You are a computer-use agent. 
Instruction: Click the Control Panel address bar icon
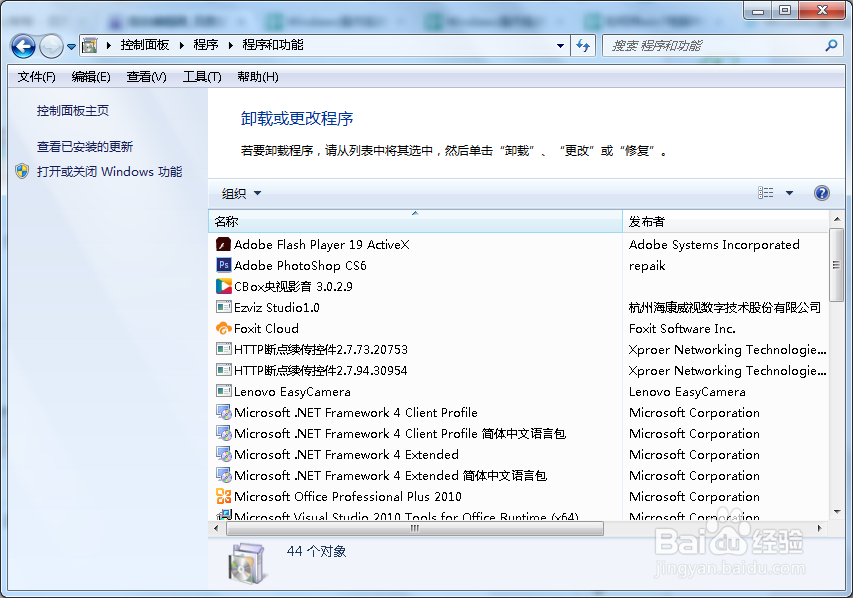coord(90,46)
